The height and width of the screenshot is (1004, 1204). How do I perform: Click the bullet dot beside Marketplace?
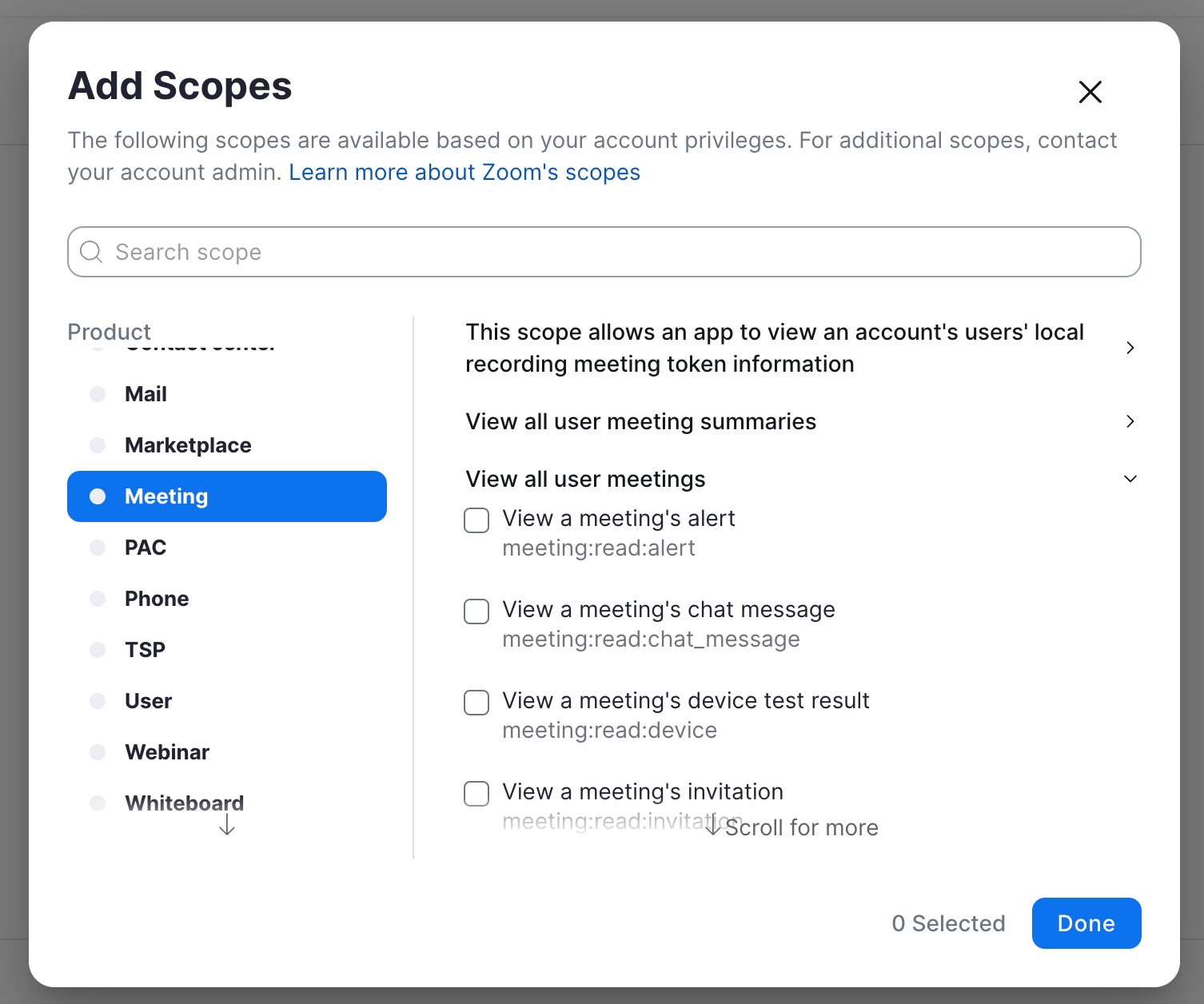point(98,445)
